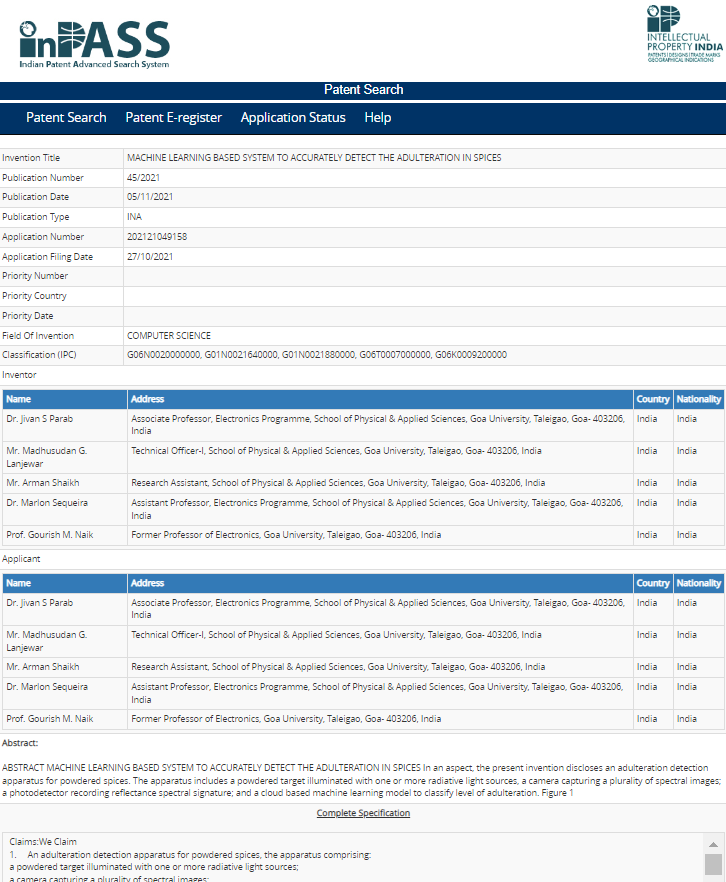Image resolution: width=726 pixels, height=882 pixels.
Task: Click applicant name Dr. Marlon Sequeira
Action: (x=47, y=687)
